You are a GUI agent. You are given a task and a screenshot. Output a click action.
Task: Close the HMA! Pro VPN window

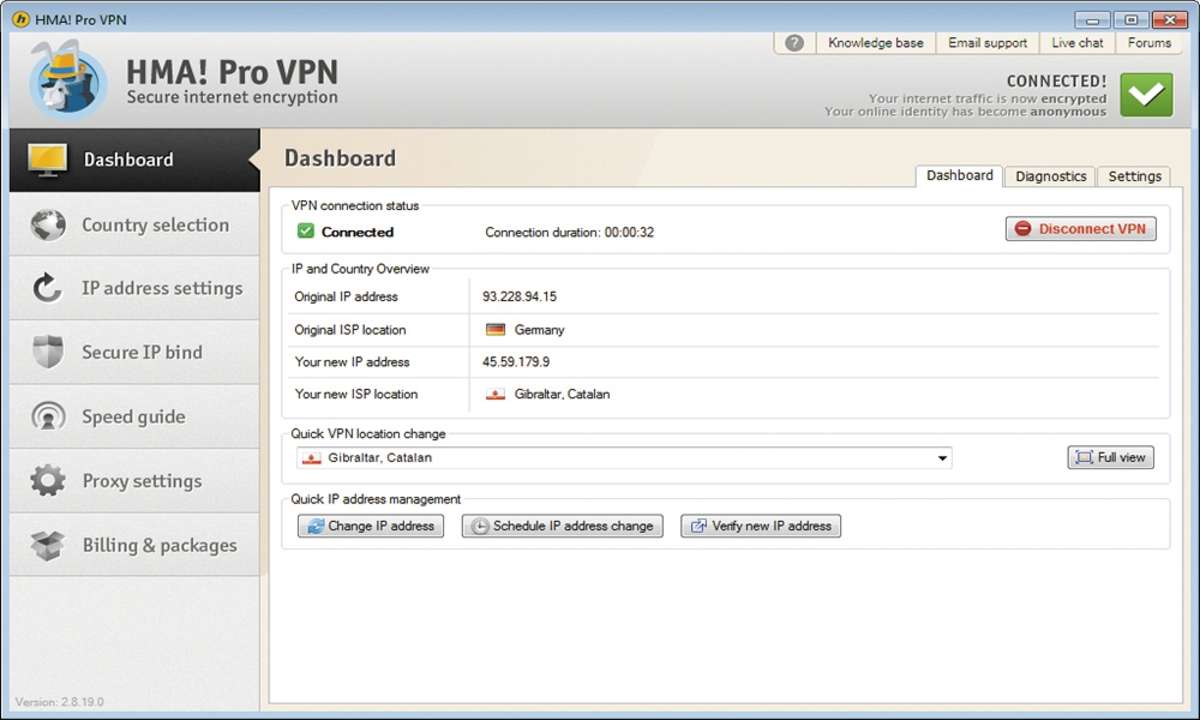click(1169, 20)
